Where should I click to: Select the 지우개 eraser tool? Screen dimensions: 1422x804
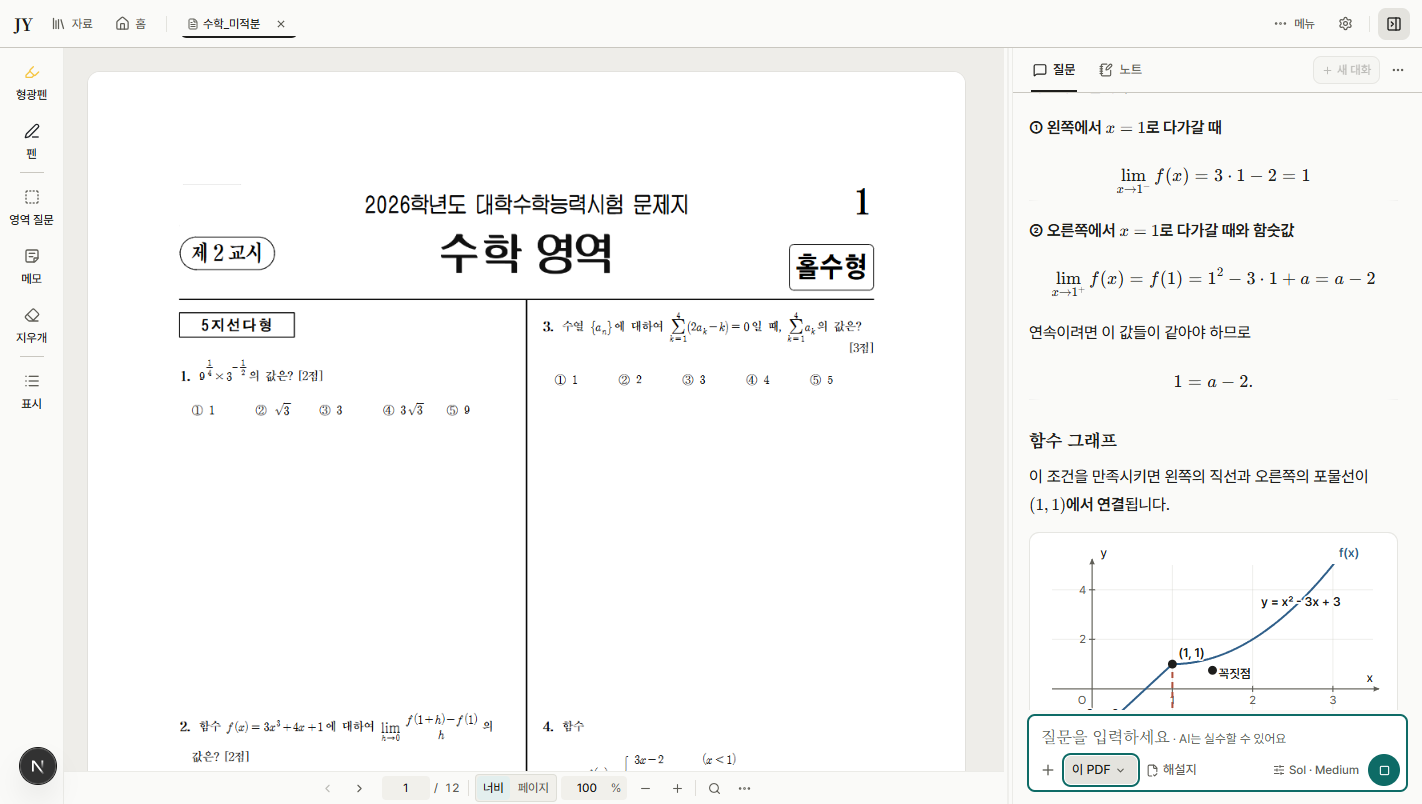coord(32,325)
